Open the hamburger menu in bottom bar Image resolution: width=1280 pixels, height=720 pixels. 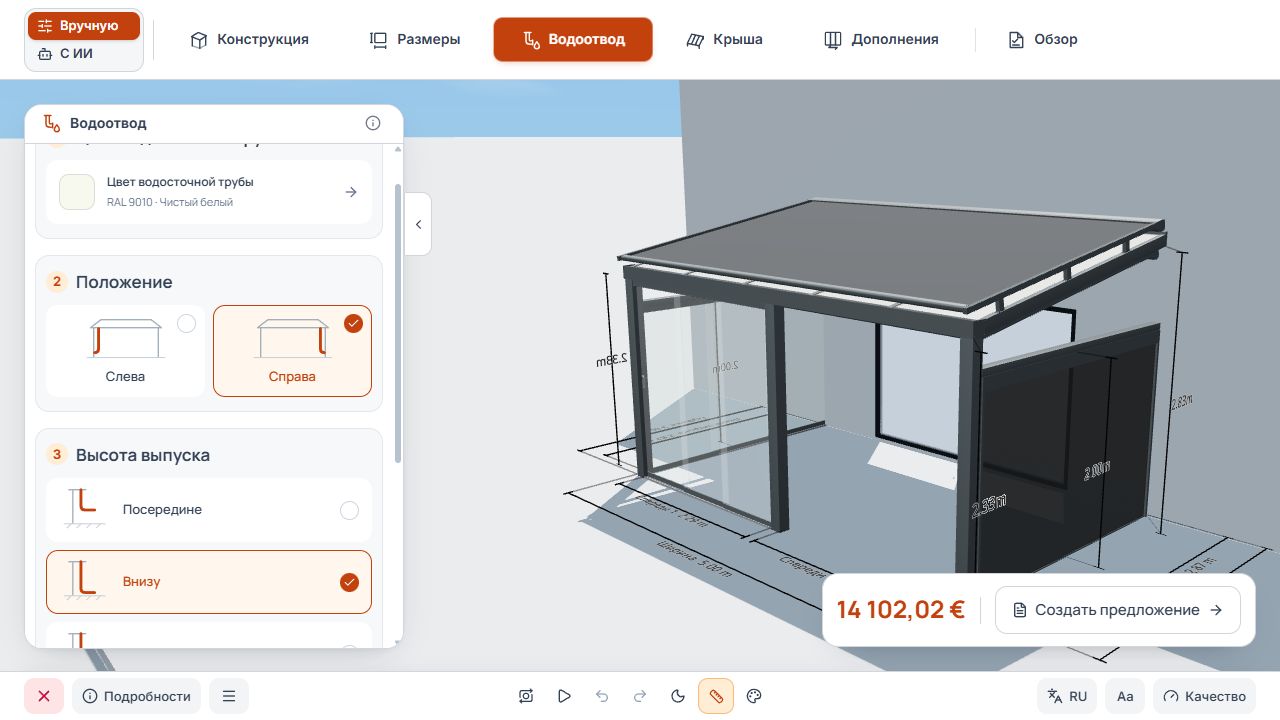point(229,696)
